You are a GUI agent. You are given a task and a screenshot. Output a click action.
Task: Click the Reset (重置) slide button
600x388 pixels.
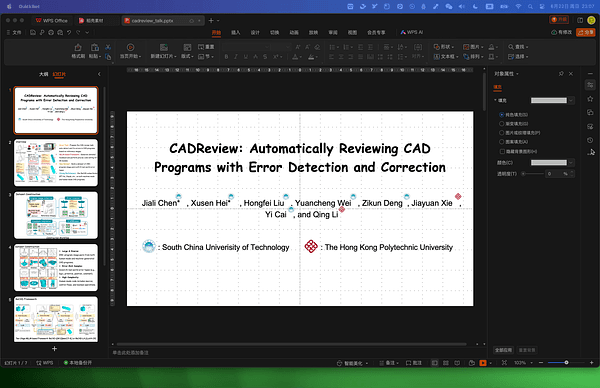point(206,47)
